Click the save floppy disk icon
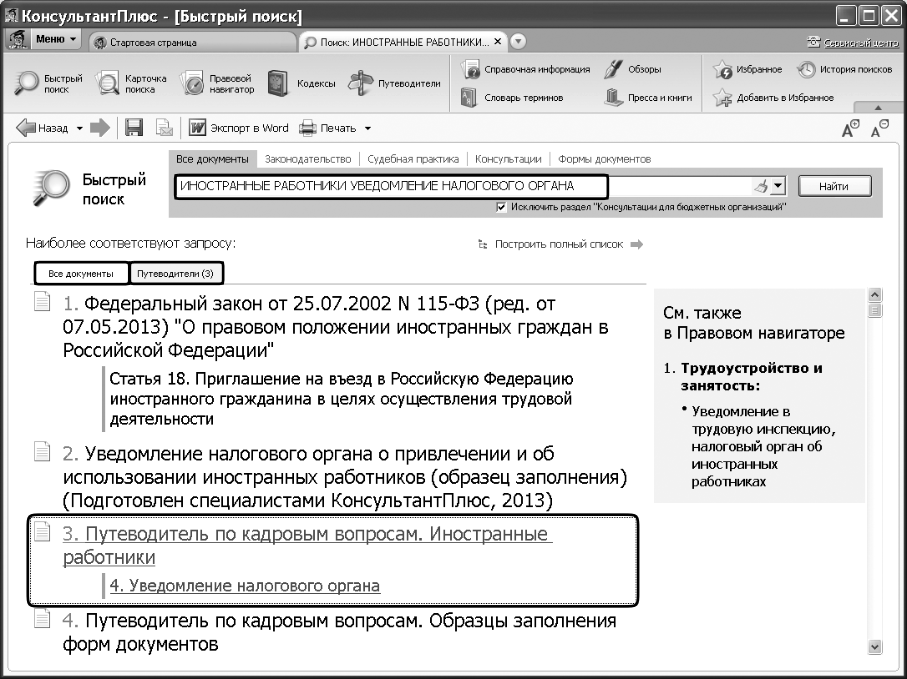The image size is (907, 679). (x=134, y=128)
